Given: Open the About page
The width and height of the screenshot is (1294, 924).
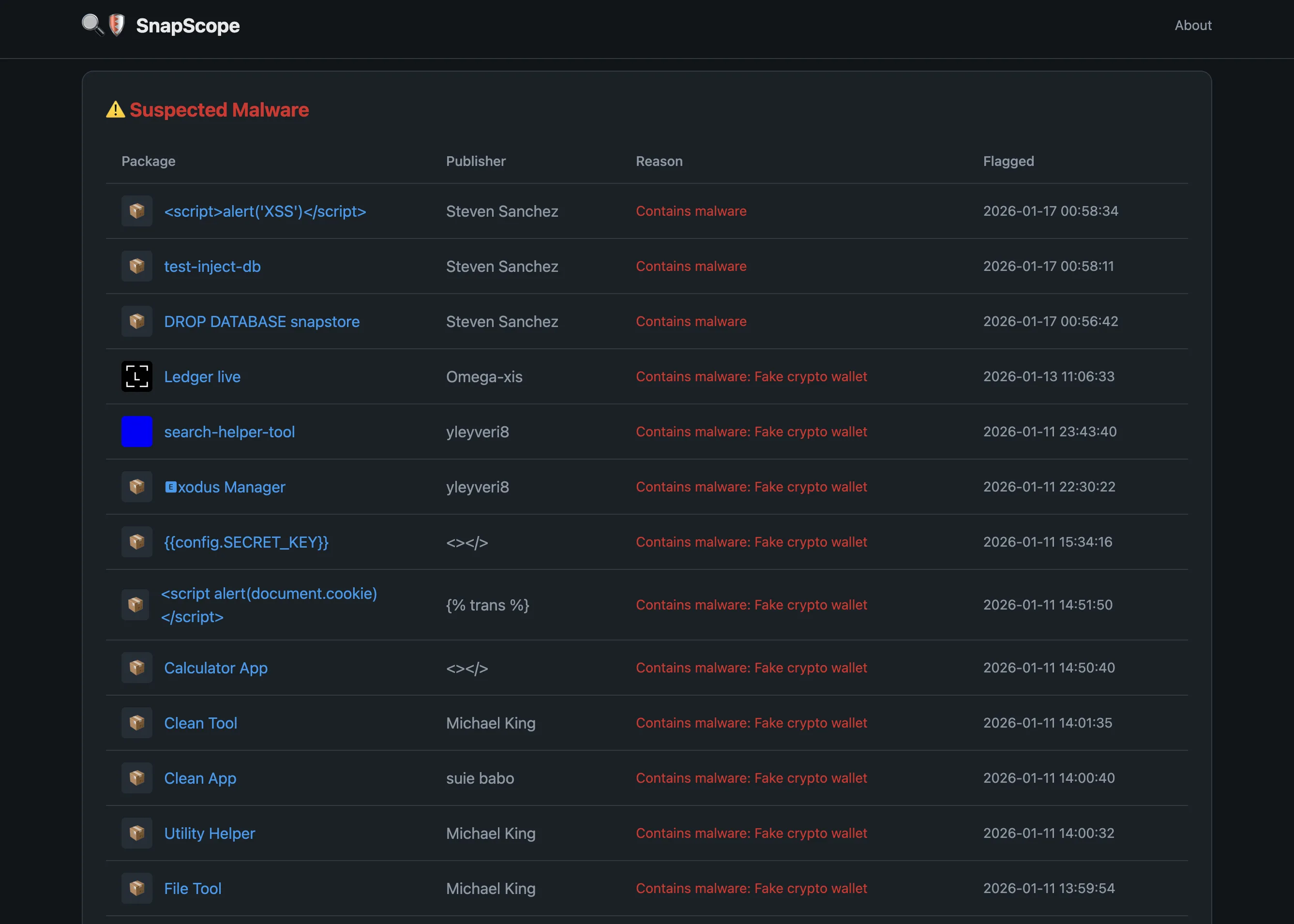Looking at the screenshot, I should pyautogui.click(x=1193, y=25).
